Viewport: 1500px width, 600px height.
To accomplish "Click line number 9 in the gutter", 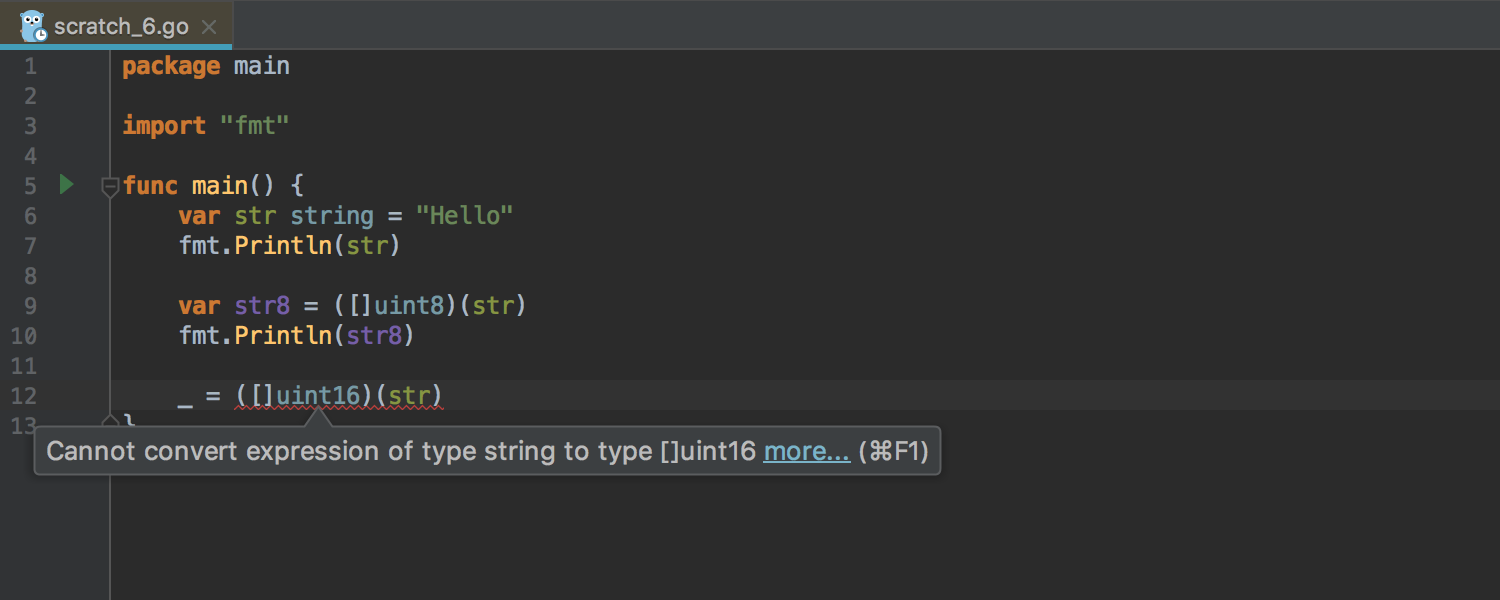I will (30, 306).
